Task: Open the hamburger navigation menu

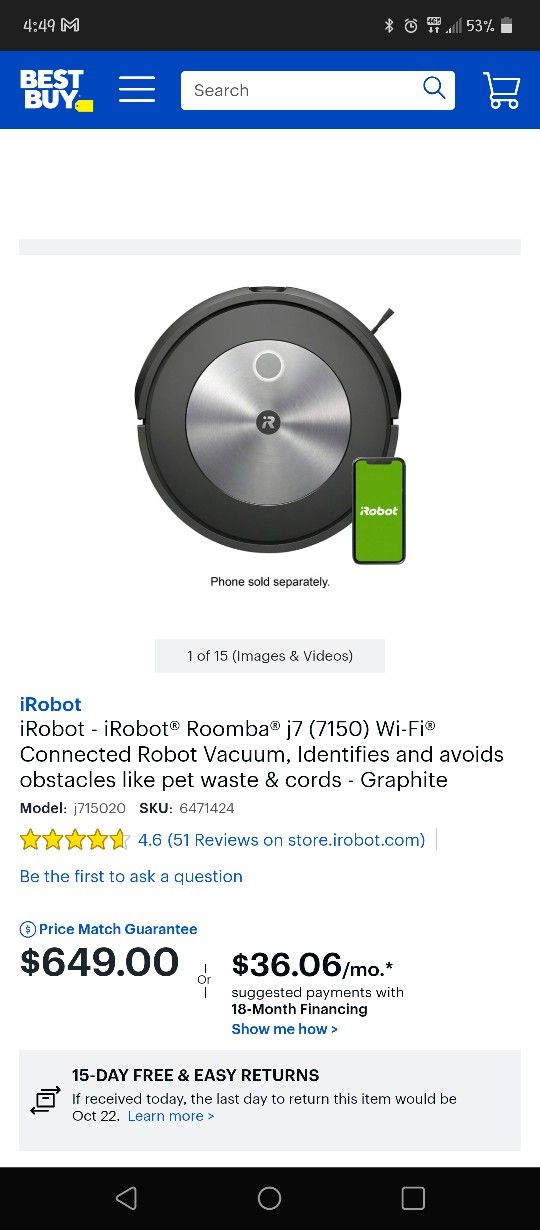Action: pyautogui.click(x=137, y=90)
